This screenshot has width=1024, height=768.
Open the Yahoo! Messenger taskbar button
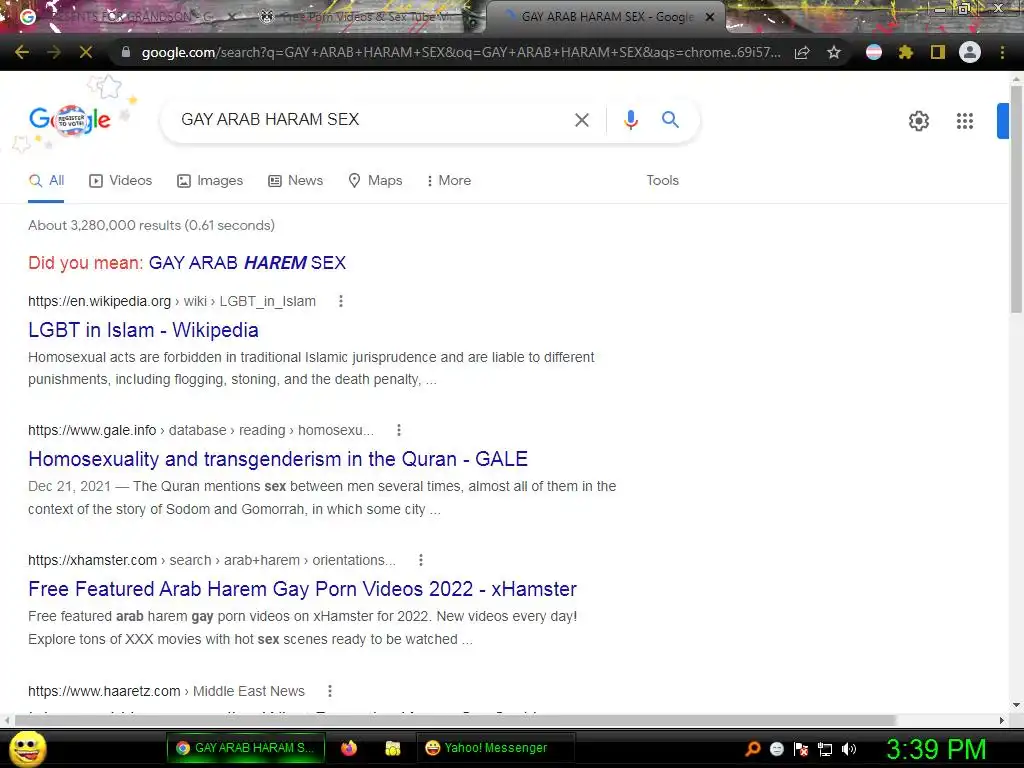tap(495, 748)
